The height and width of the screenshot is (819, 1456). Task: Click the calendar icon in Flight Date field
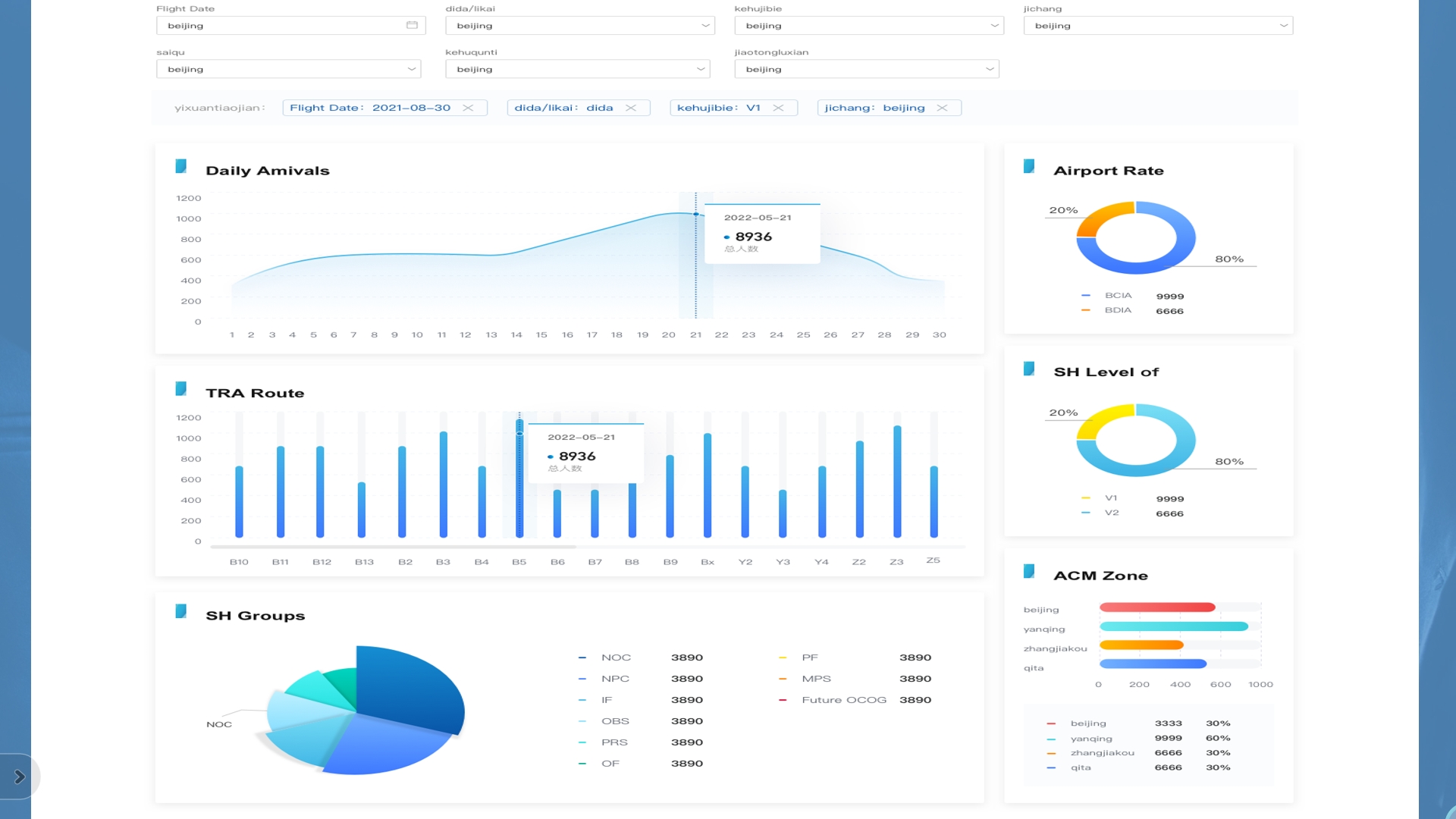tap(412, 25)
